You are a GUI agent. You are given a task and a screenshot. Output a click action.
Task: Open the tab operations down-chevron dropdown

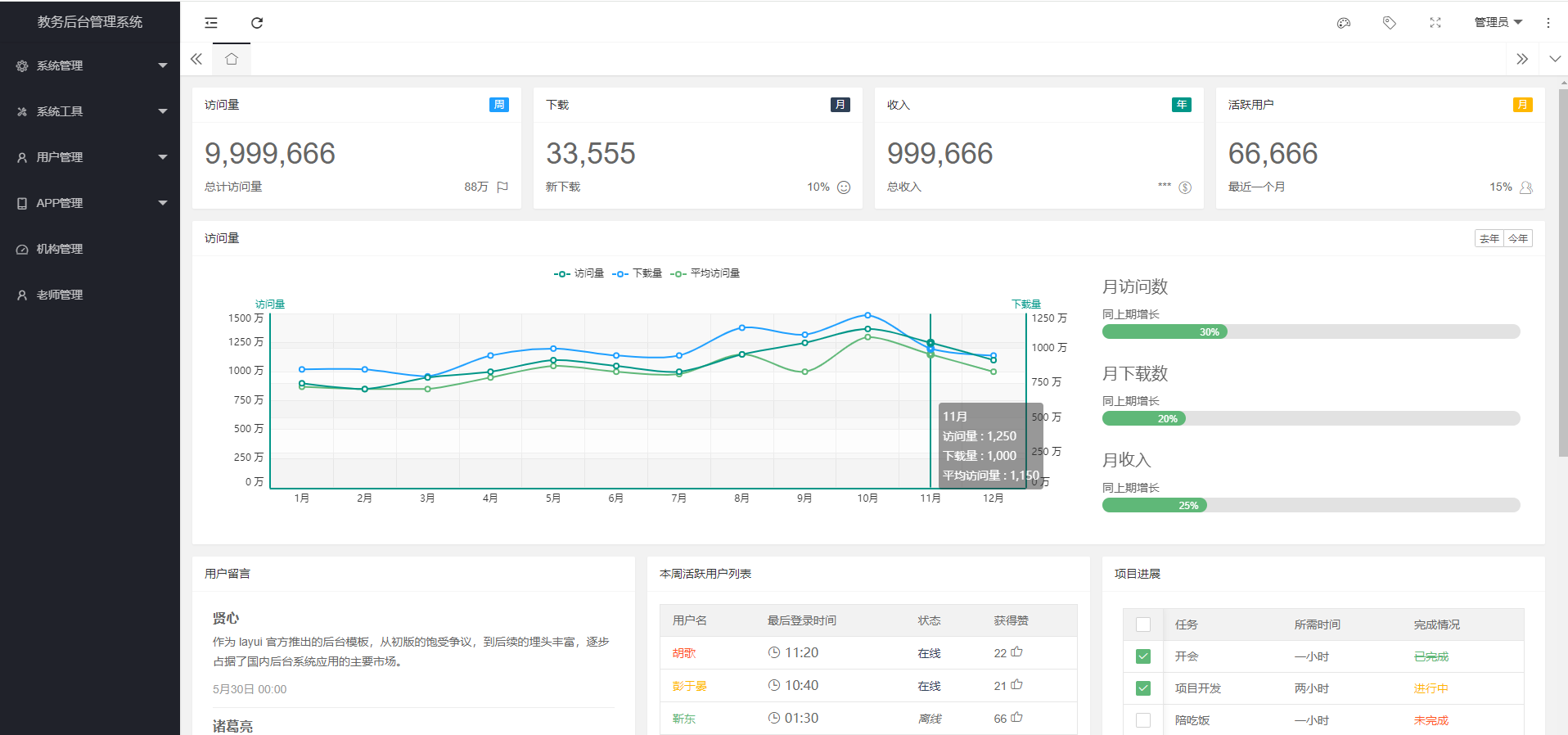click(x=1555, y=59)
